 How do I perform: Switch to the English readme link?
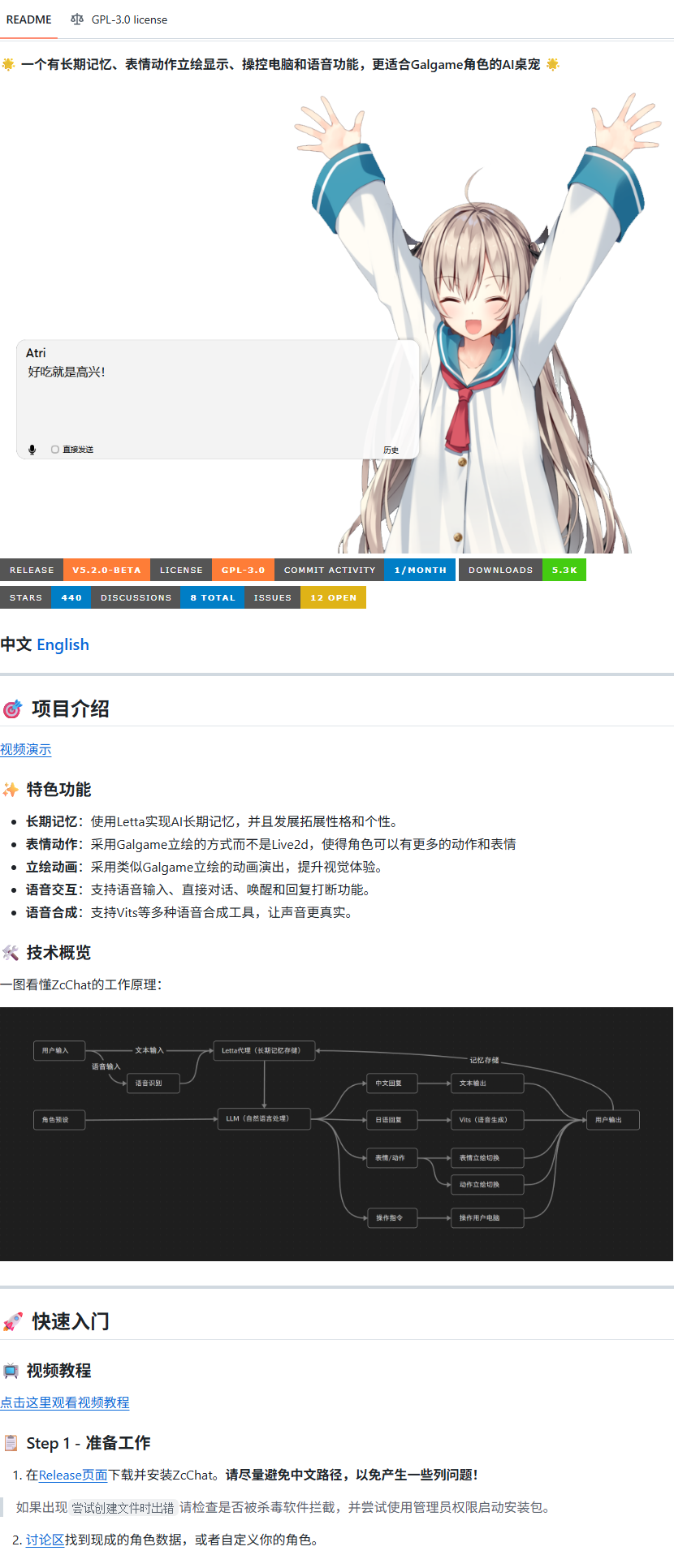pos(63,644)
